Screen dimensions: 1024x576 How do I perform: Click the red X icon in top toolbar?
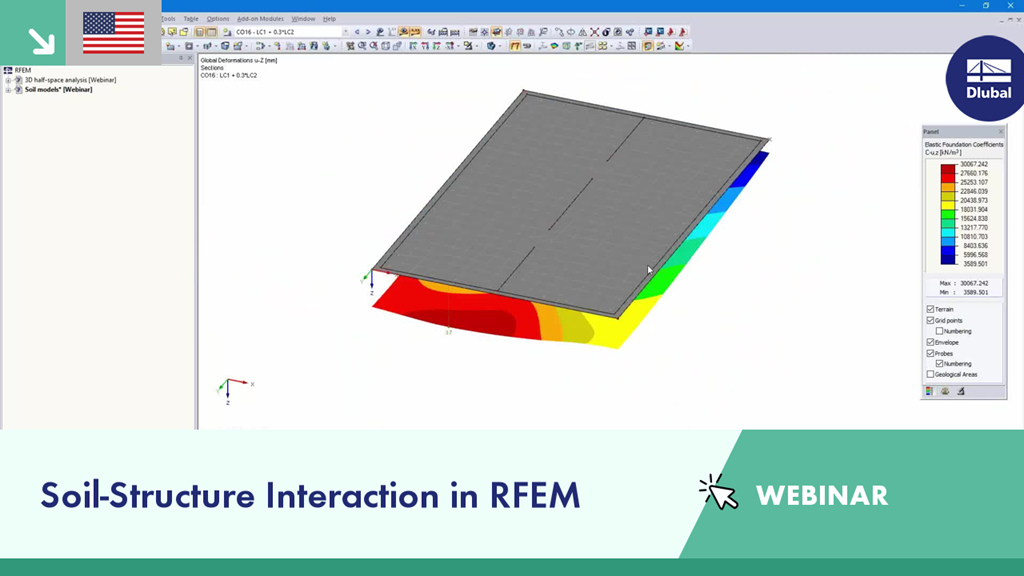(x=594, y=31)
